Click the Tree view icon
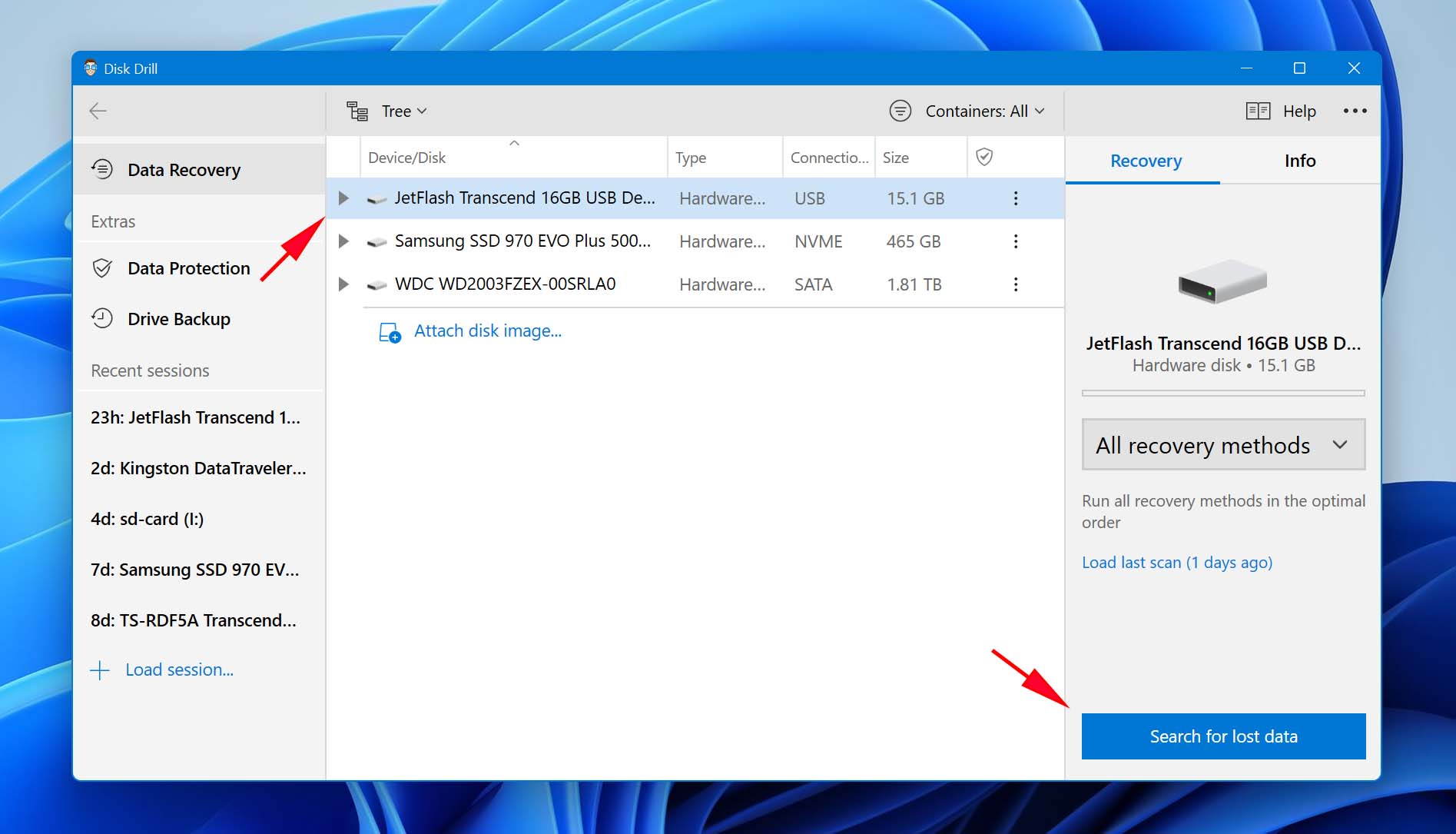Image resolution: width=1456 pixels, height=834 pixels. click(357, 111)
